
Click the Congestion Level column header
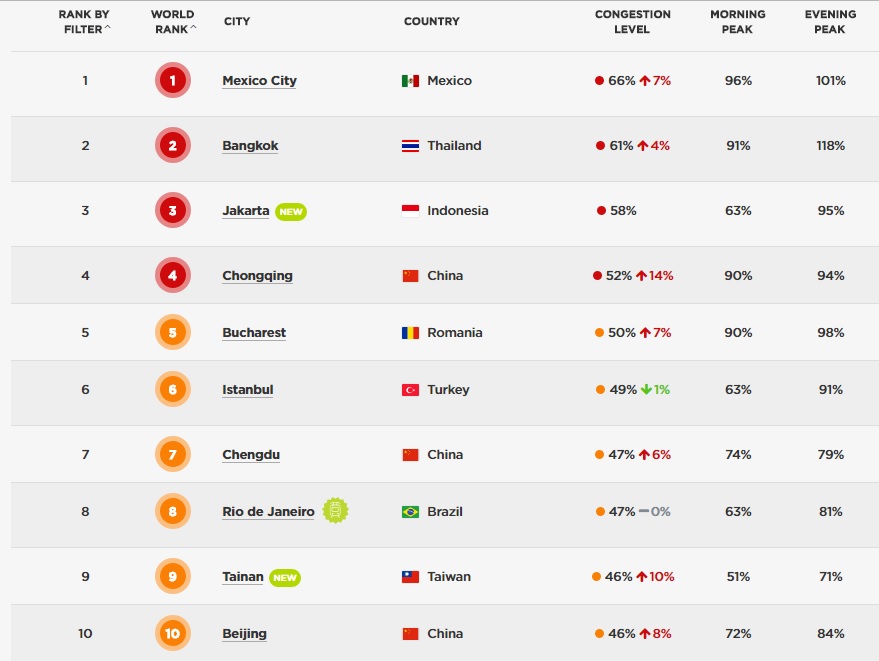[x=632, y=22]
